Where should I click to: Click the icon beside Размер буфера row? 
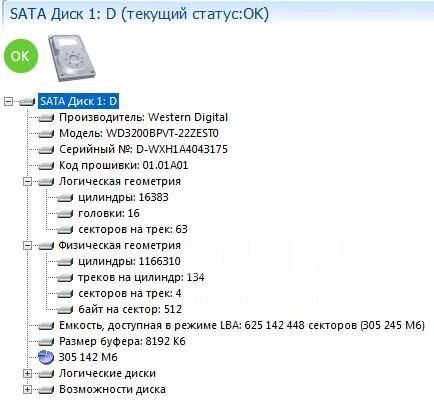coord(46,341)
